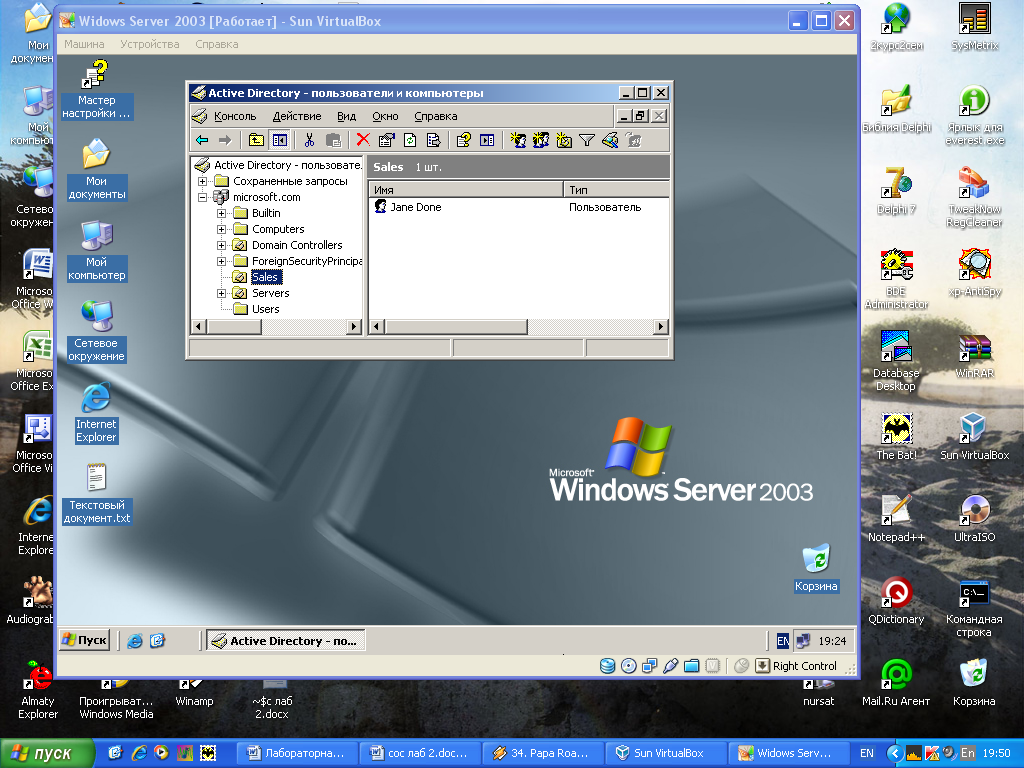The height and width of the screenshot is (768, 1024).
Task: Click the VirtualBox network status icon
Action: [649, 665]
